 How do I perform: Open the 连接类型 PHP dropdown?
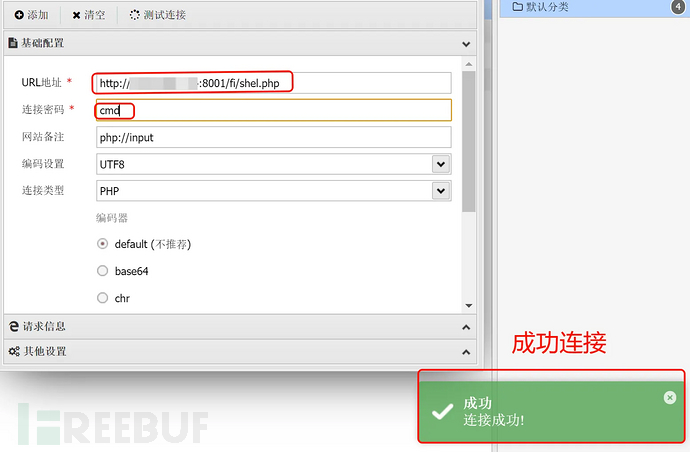(x=441, y=191)
